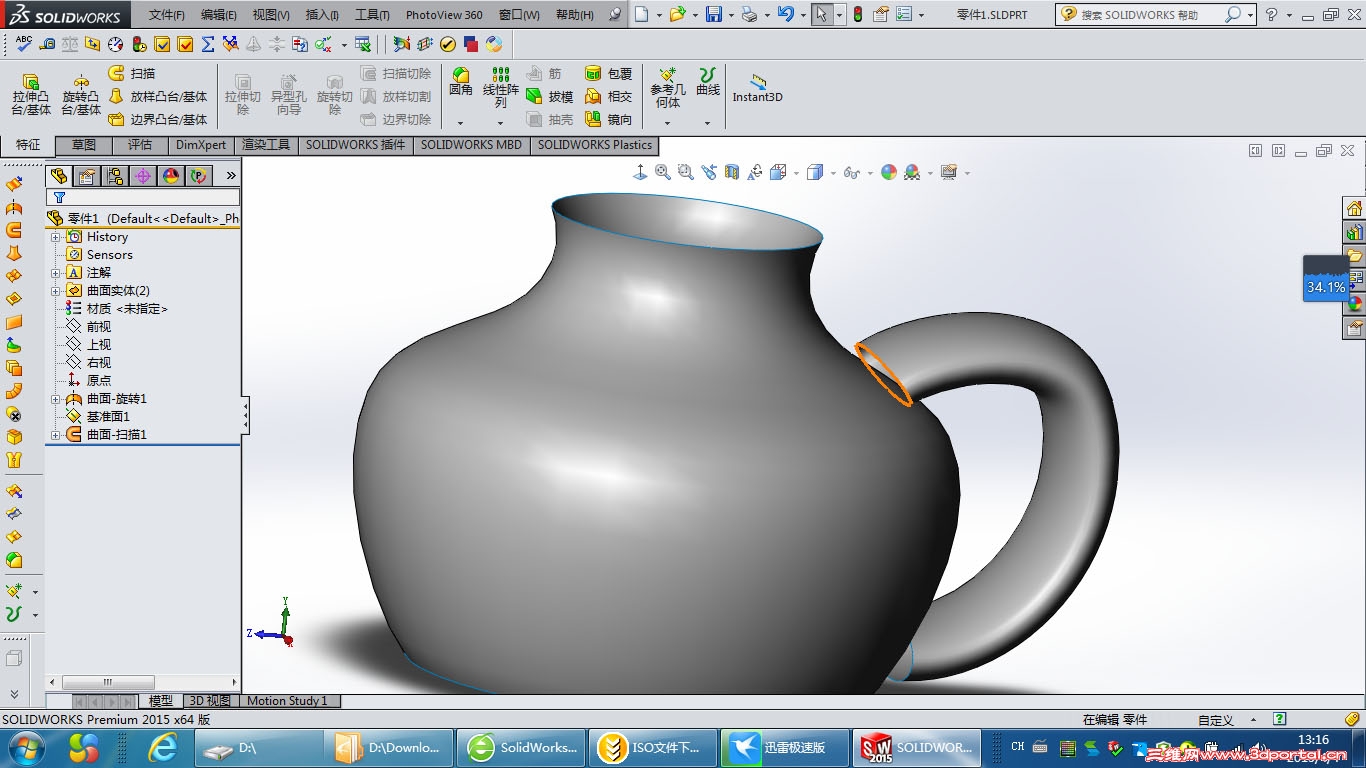
Task: Expand more panel tabs chevron
Action: point(231,176)
